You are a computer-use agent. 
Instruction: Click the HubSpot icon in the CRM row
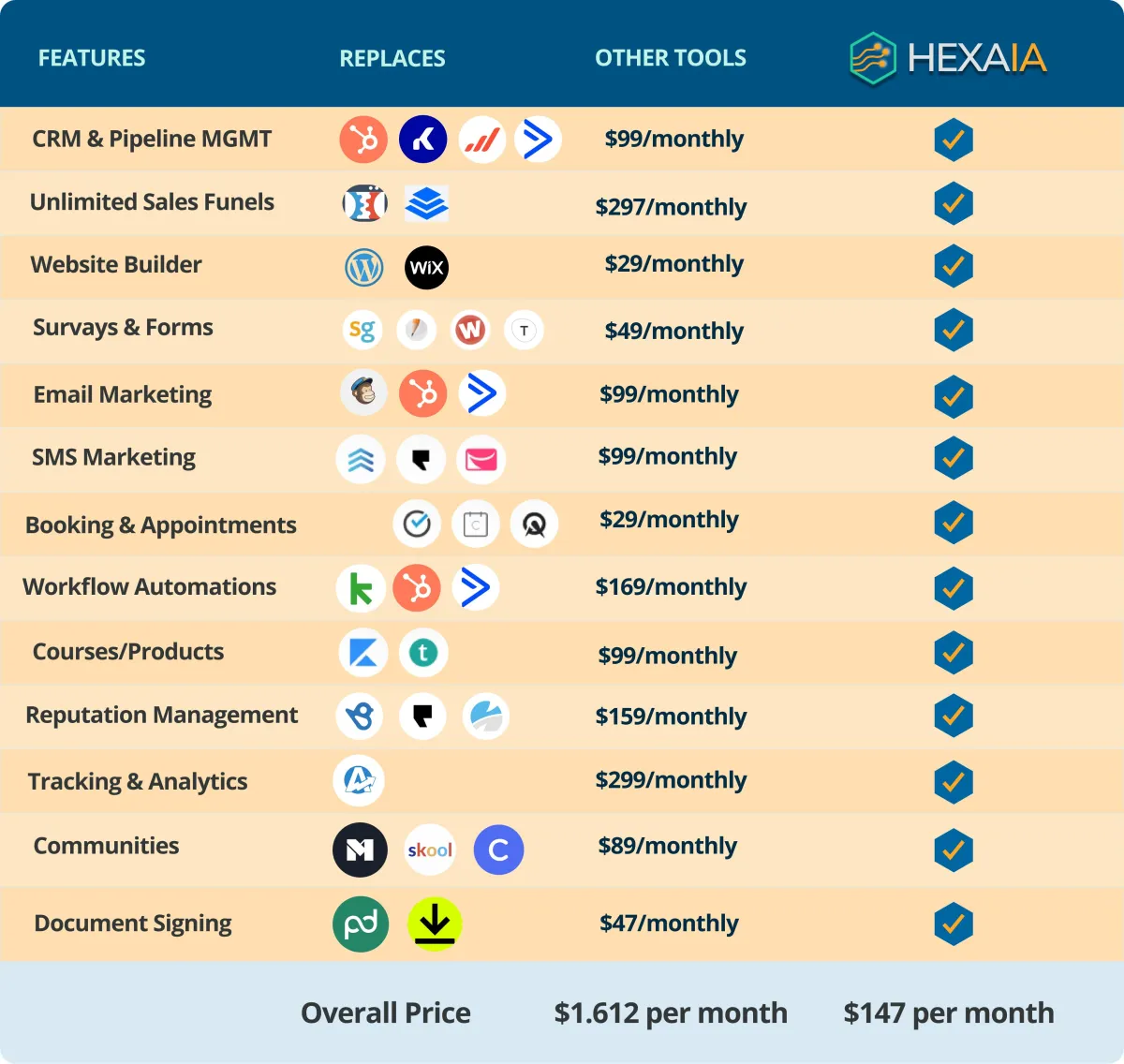coord(363,140)
